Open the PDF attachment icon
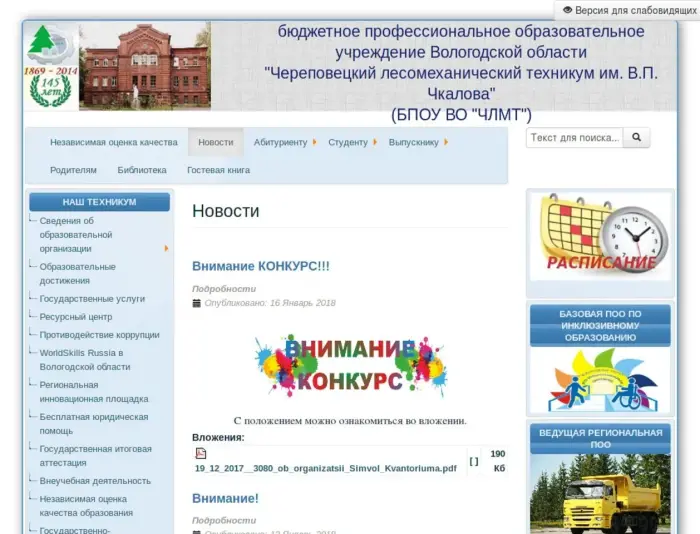 200,453
